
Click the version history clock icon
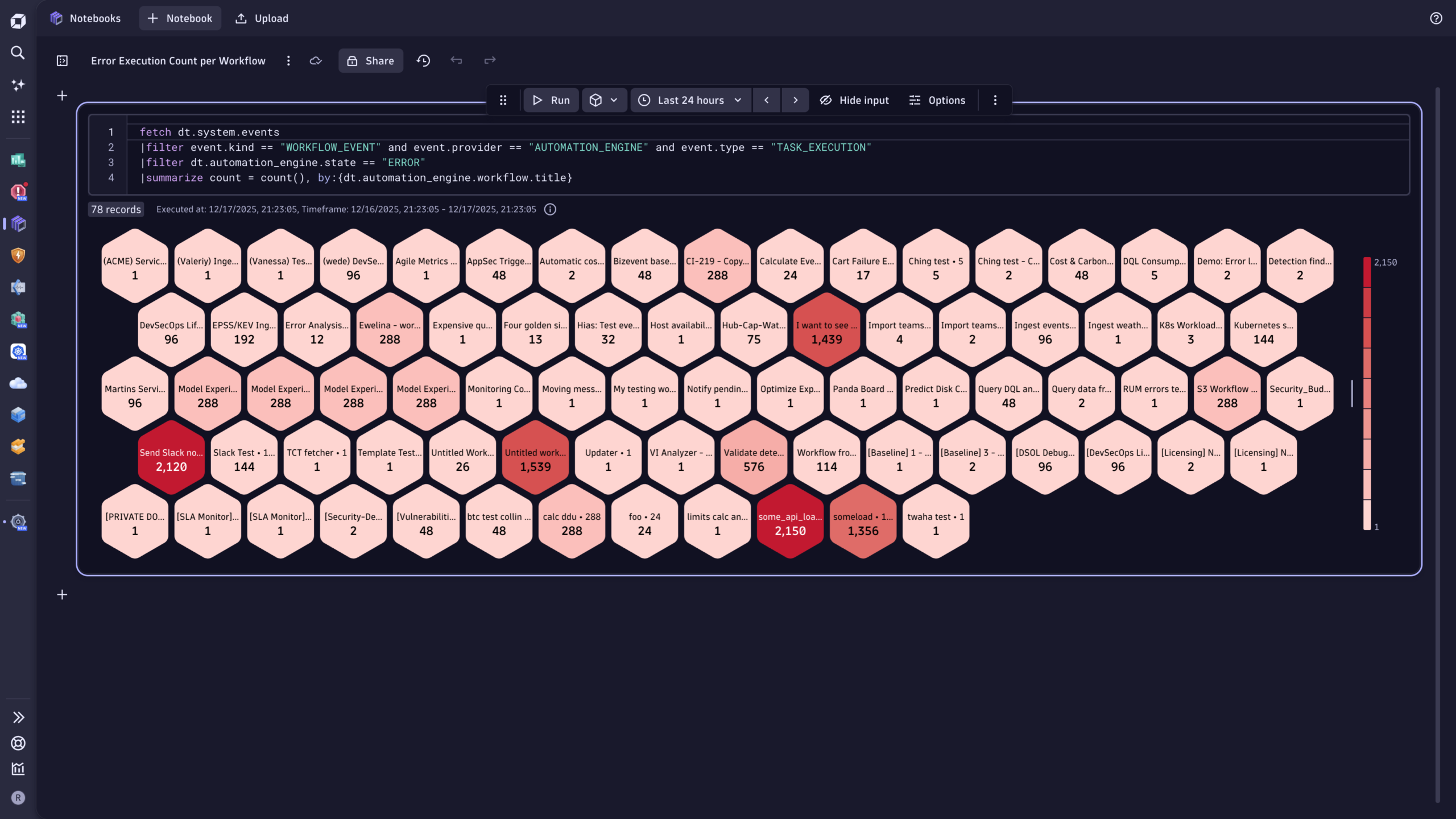tap(423, 60)
